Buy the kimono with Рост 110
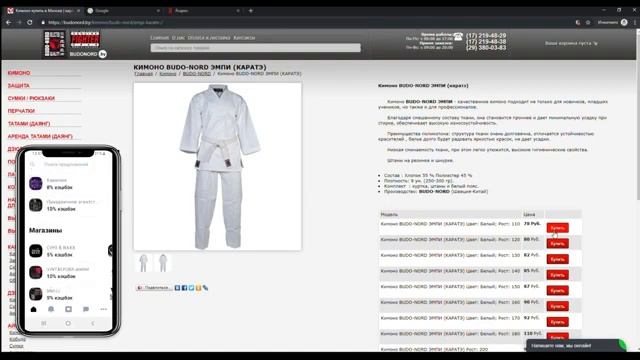The height and width of the screenshot is (360, 640). (x=558, y=228)
